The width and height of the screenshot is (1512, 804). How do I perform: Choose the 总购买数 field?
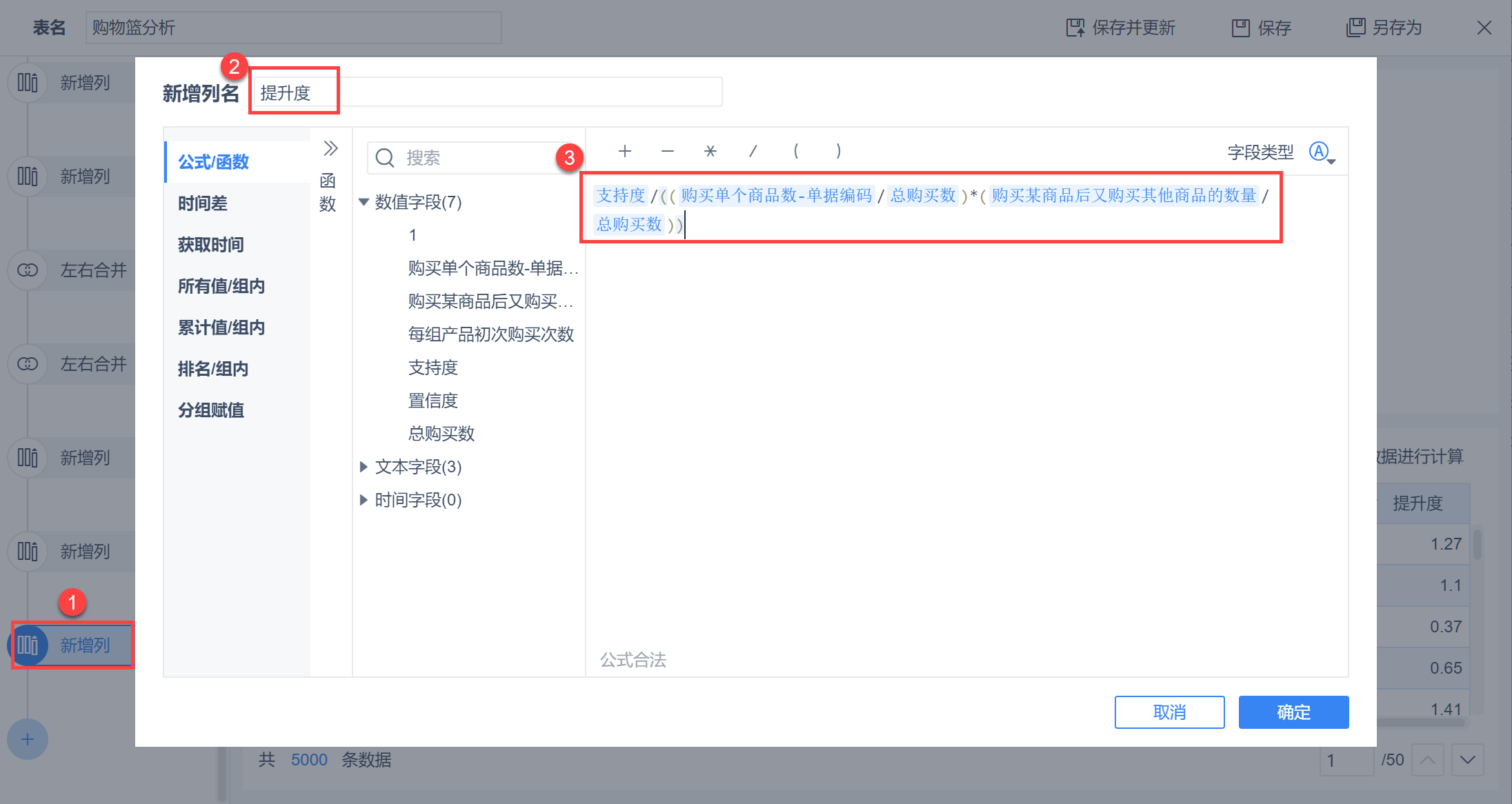[441, 434]
